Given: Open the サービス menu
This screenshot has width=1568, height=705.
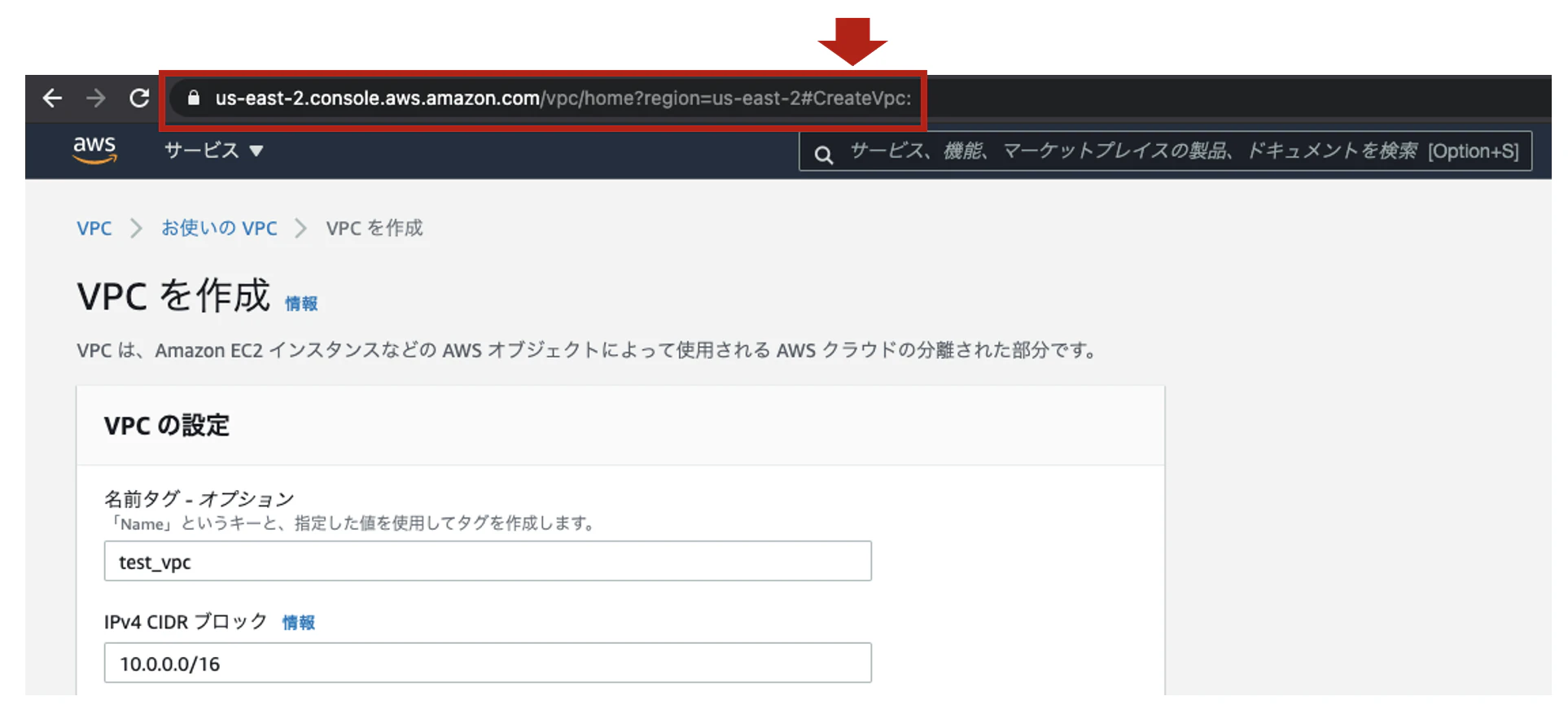Looking at the screenshot, I should [x=202, y=151].
